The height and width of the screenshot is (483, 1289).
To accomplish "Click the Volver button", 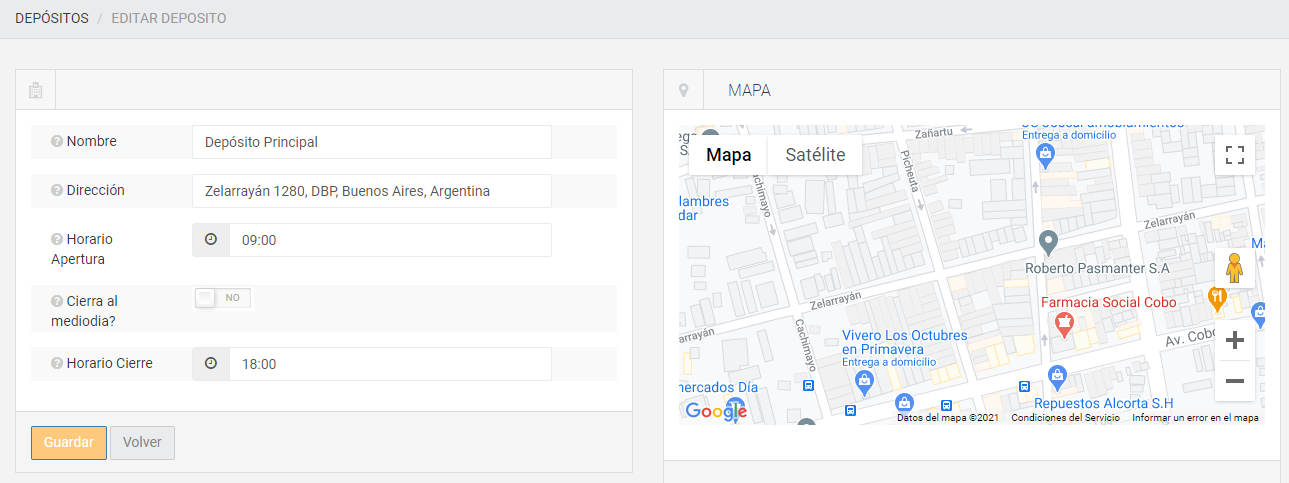I will coord(142,443).
